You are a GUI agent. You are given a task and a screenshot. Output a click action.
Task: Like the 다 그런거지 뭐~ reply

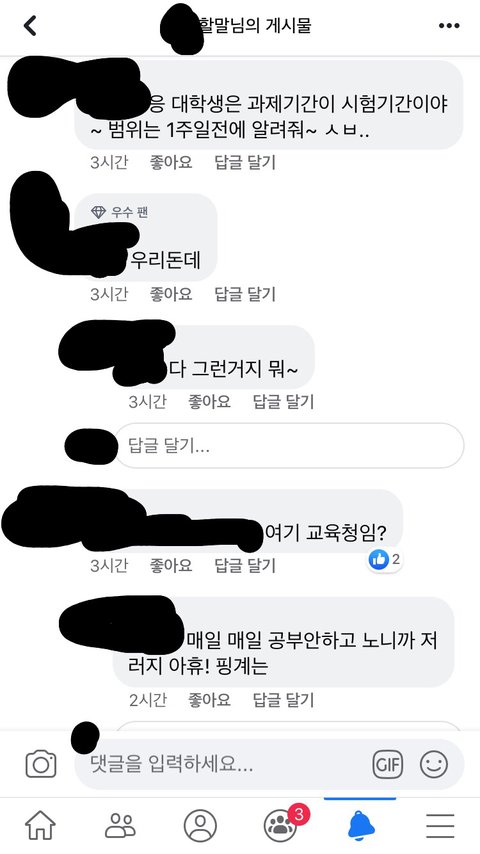point(209,402)
